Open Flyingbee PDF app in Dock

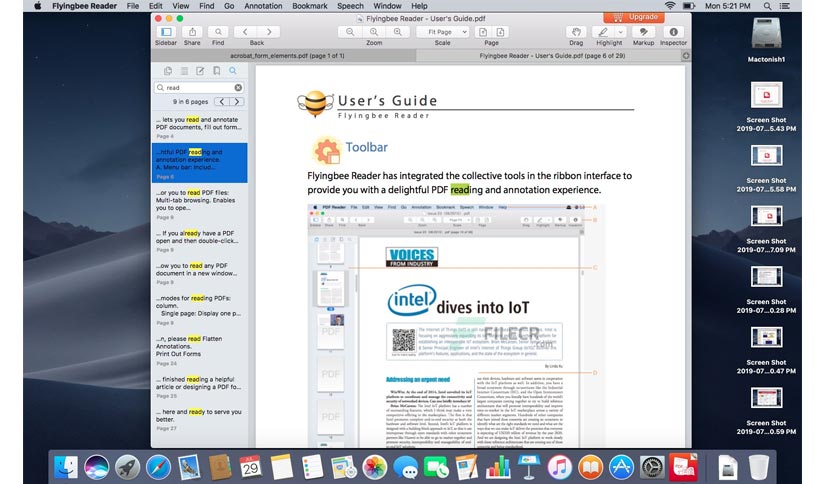tap(684, 467)
